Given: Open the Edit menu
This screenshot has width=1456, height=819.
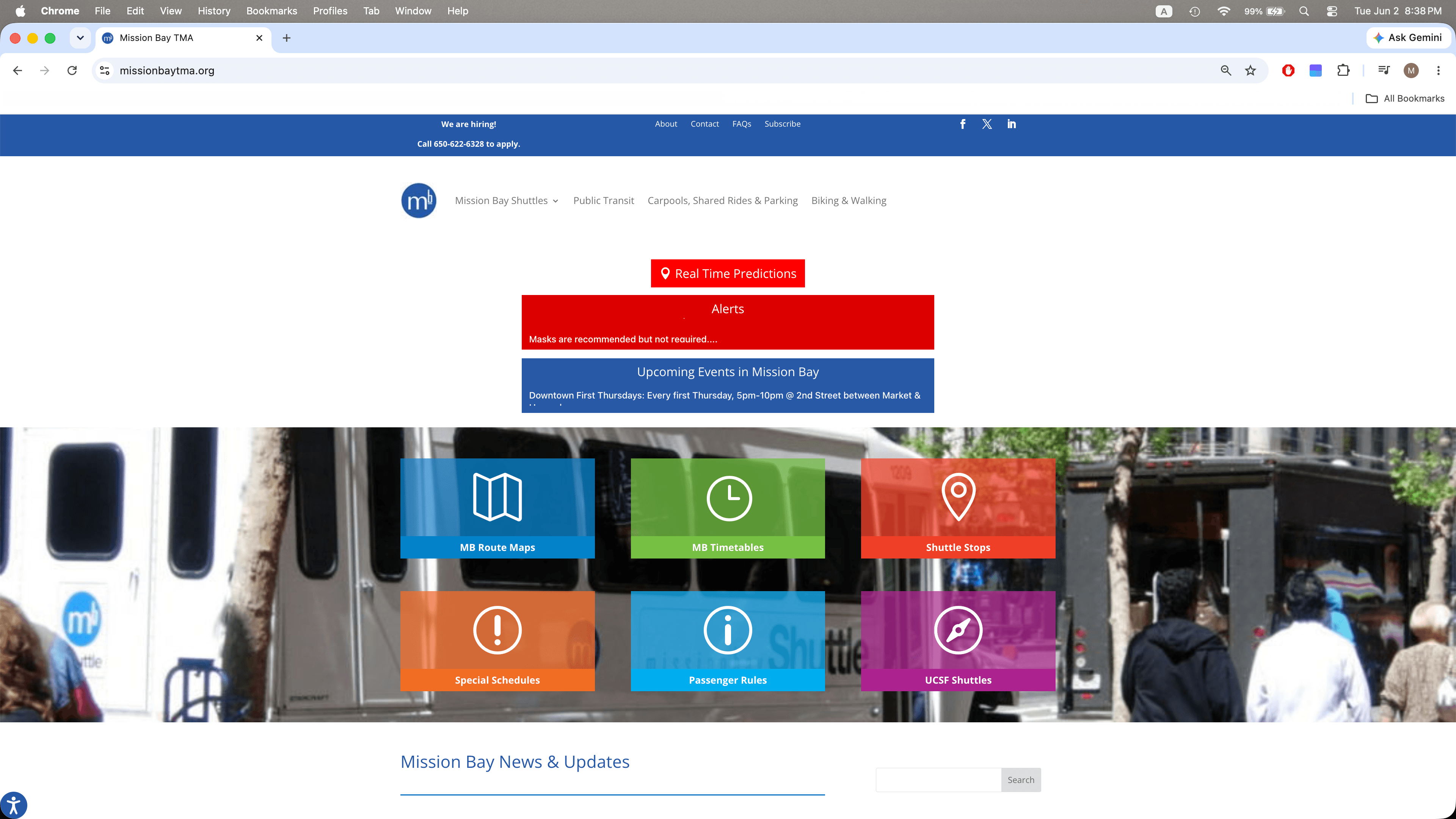Looking at the screenshot, I should tap(135, 11).
